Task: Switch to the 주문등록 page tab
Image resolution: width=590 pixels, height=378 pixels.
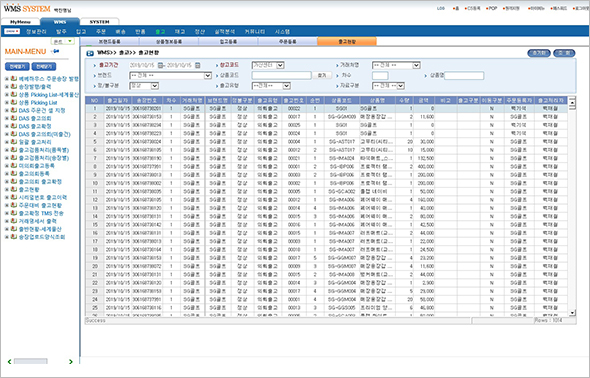Action: [x=288, y=41]
